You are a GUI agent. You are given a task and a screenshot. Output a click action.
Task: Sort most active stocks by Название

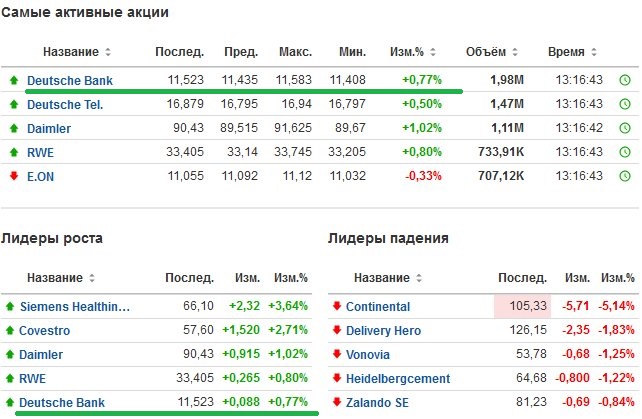click(77, 52)
